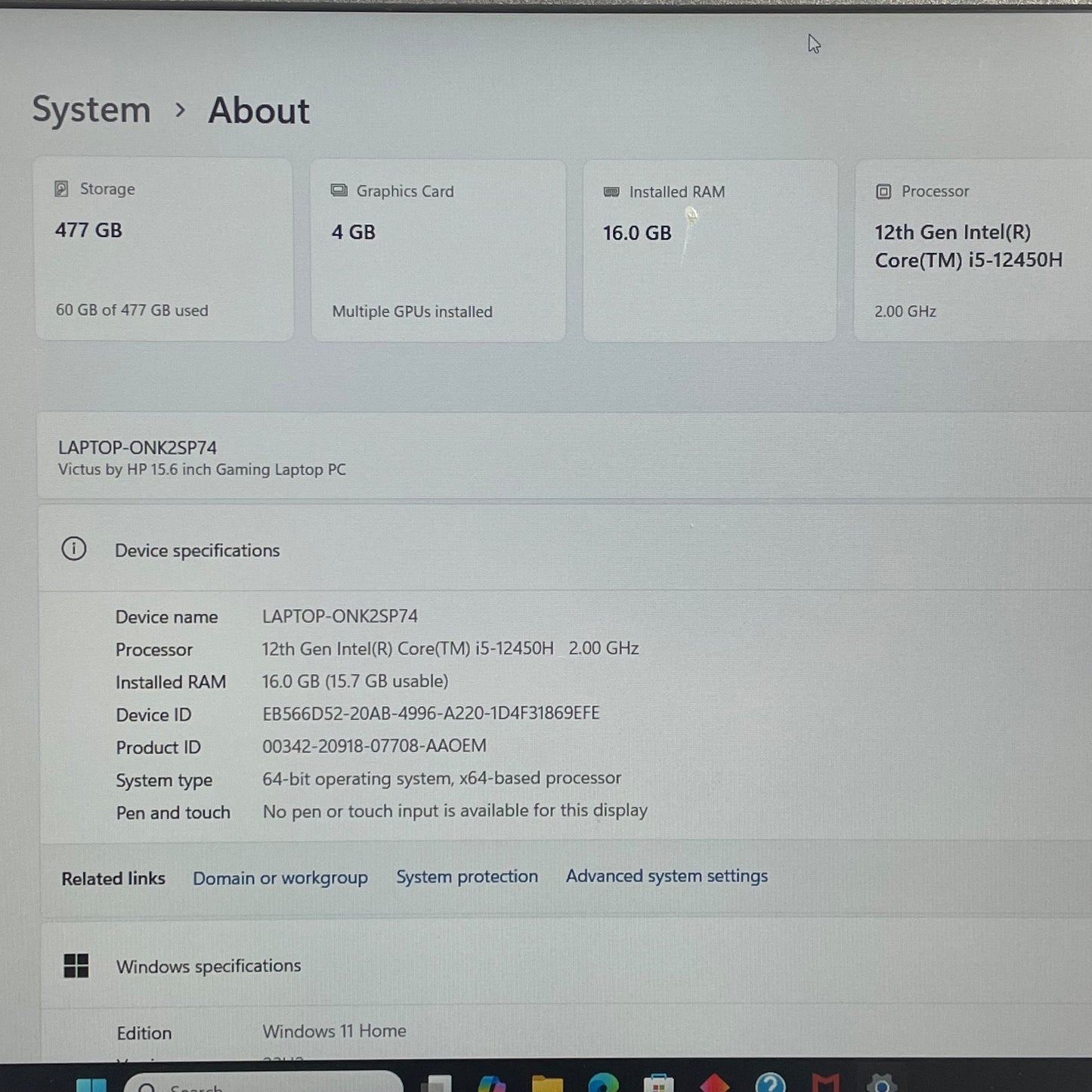The width and height of the screenshot is (1092, 1092).
Task: Select the Installed RAM 16.0 GB card
Action: [x=710, y=251]
